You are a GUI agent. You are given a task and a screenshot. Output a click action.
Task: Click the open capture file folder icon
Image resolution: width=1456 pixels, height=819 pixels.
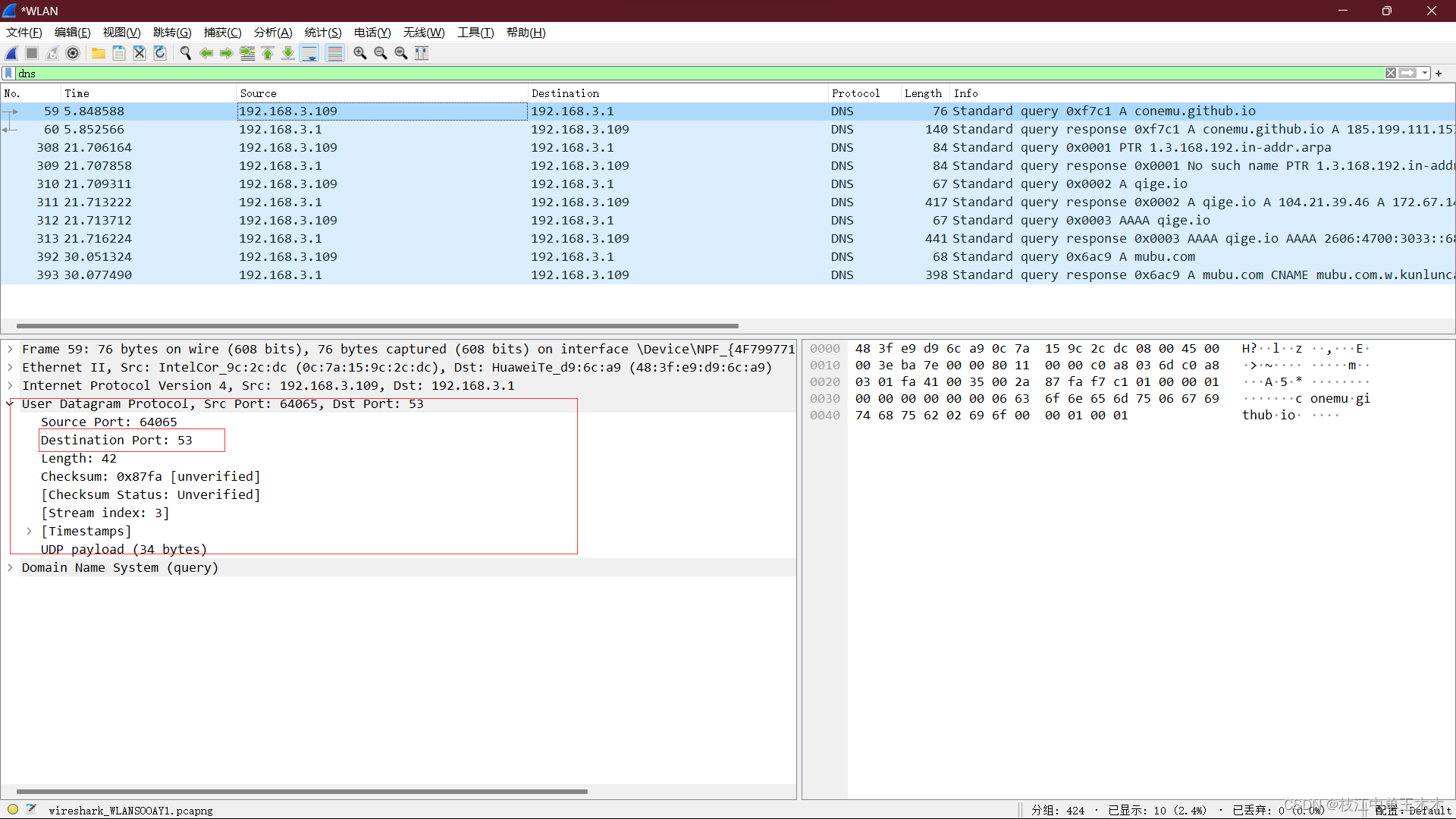pyautogui.click(x=99, y=53)
